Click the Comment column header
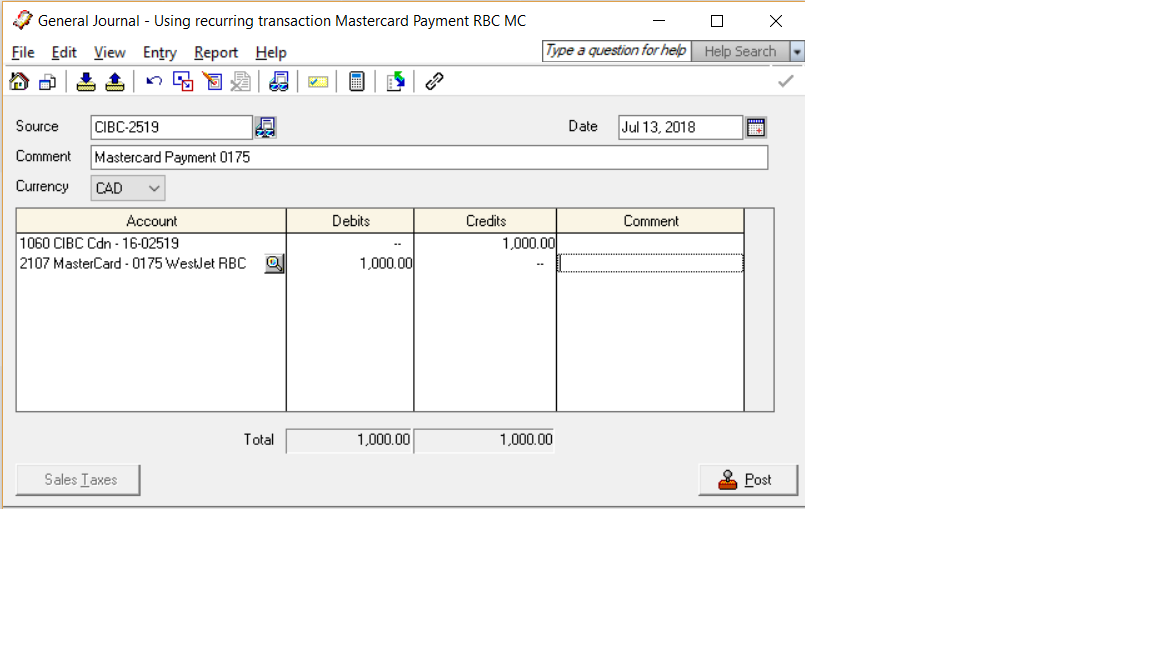The width and height of the screenshot is (1152, 648). tap(651, 221)
